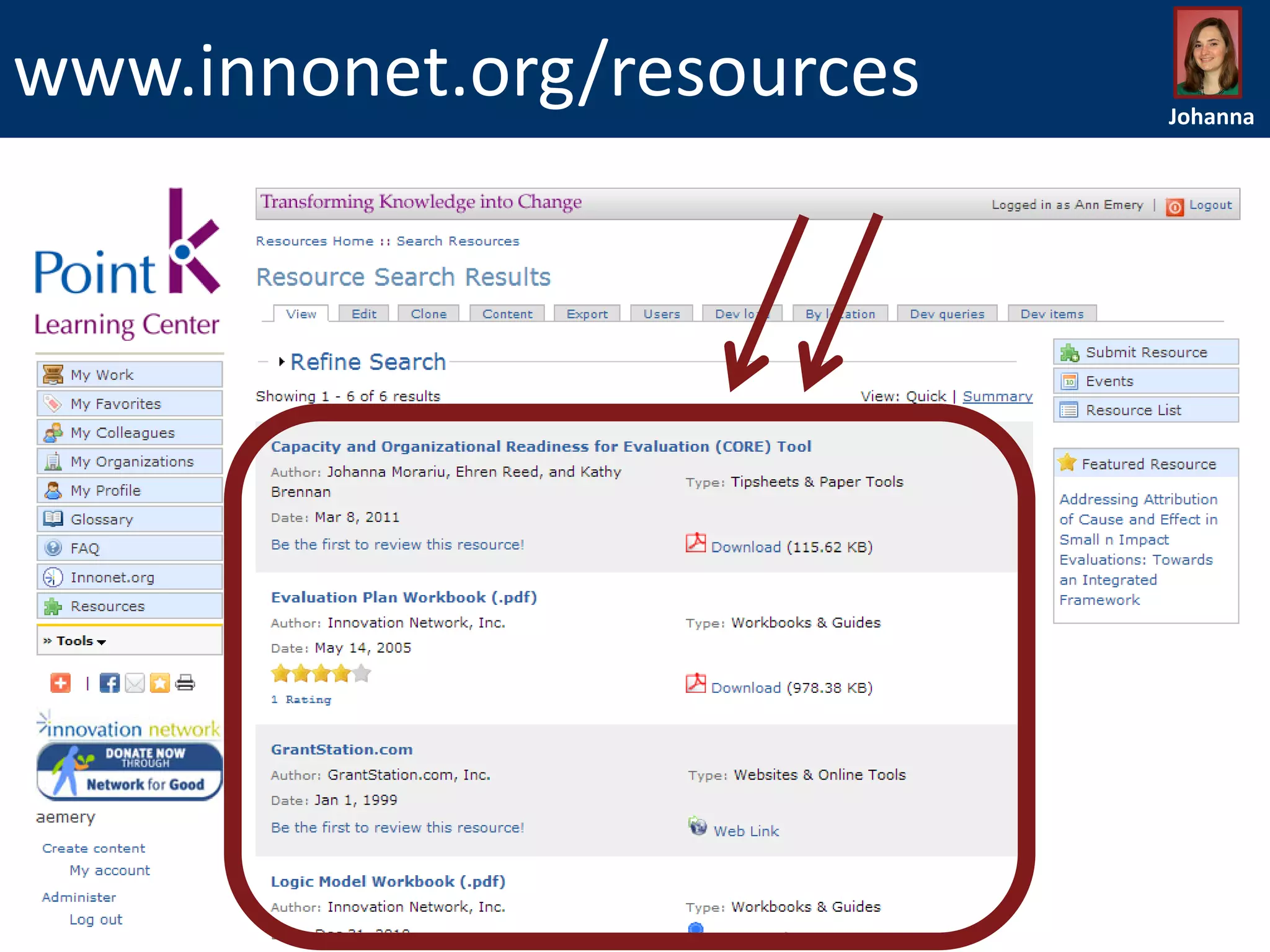1270x952 pixels.
Task: Open the Clone tab
Action: [x=429, y=314]
